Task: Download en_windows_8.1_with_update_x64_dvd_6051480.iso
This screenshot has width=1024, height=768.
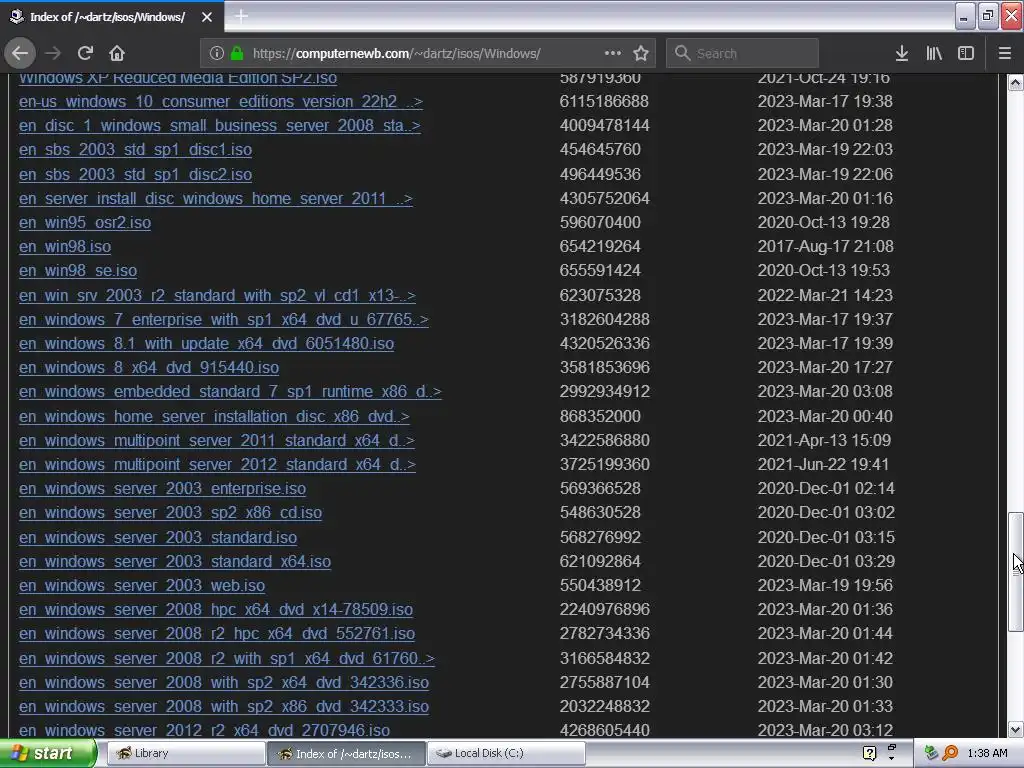Action: (x=206, y=344)
